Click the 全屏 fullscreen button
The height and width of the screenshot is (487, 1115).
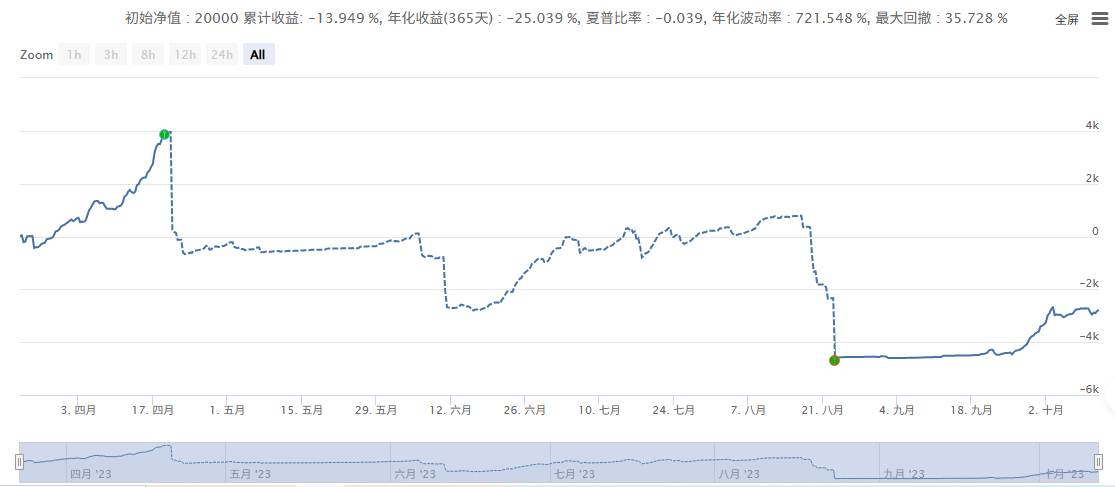pos(1067,20)
